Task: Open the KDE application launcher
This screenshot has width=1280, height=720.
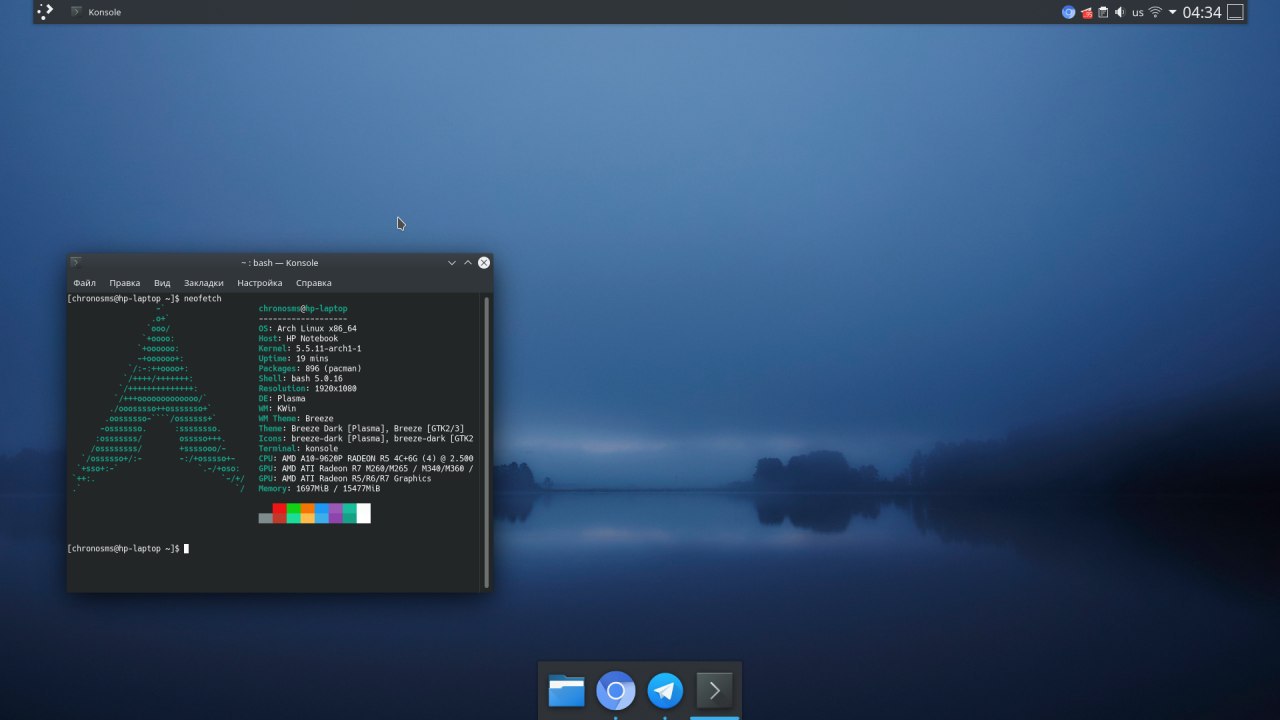Action: coord(45,12)
